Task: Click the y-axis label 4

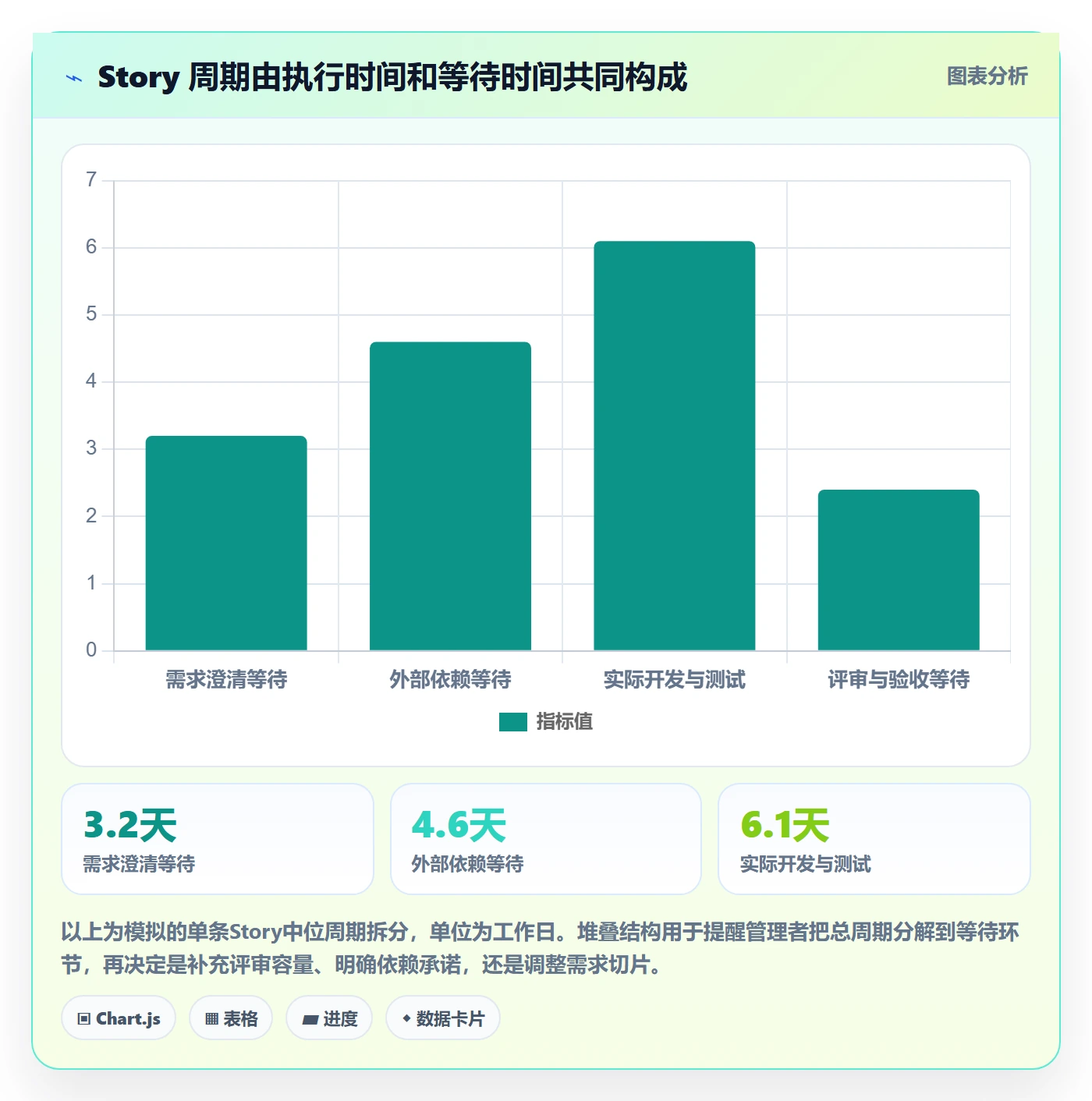Action: click(x=91, y=381)
